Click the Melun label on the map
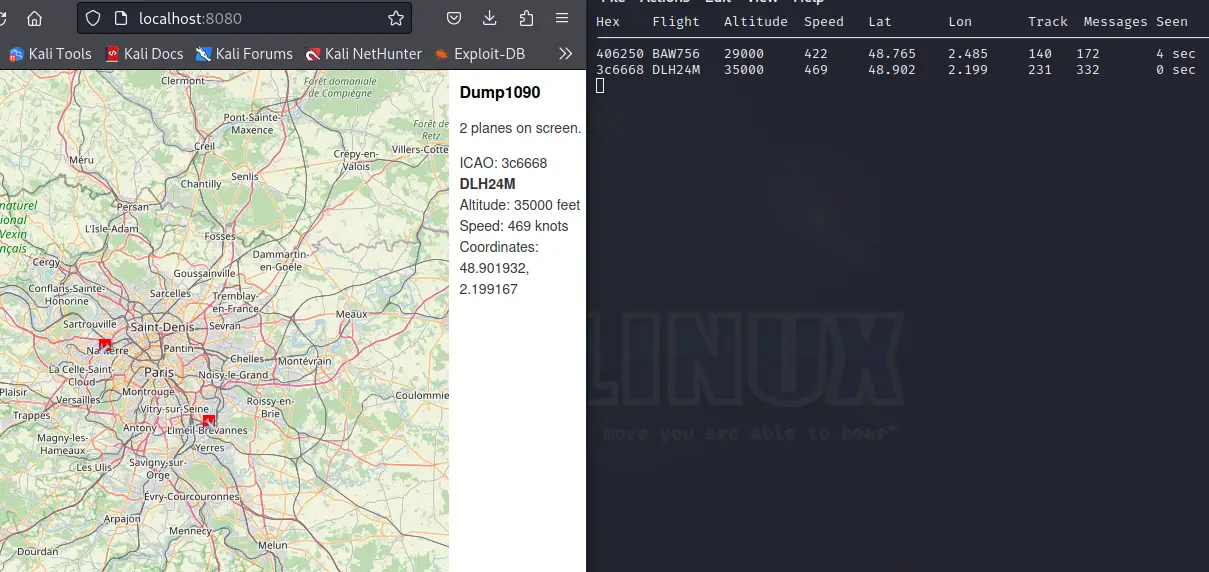1209x572 pixels. click(273, 545)
